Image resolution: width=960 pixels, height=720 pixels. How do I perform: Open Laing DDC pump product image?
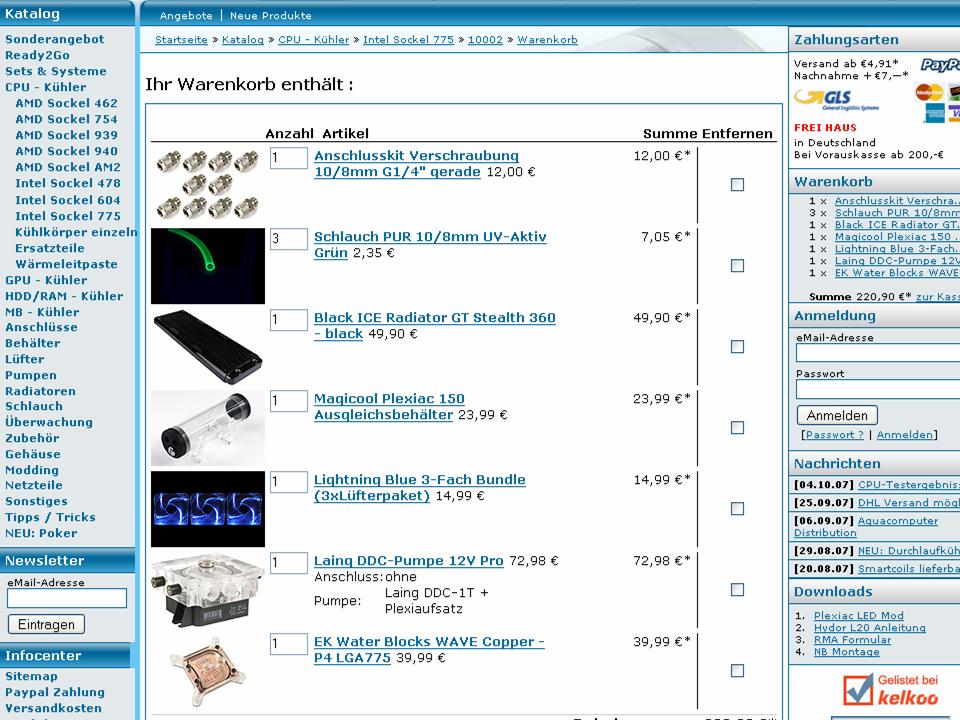(x=208, y=590)
